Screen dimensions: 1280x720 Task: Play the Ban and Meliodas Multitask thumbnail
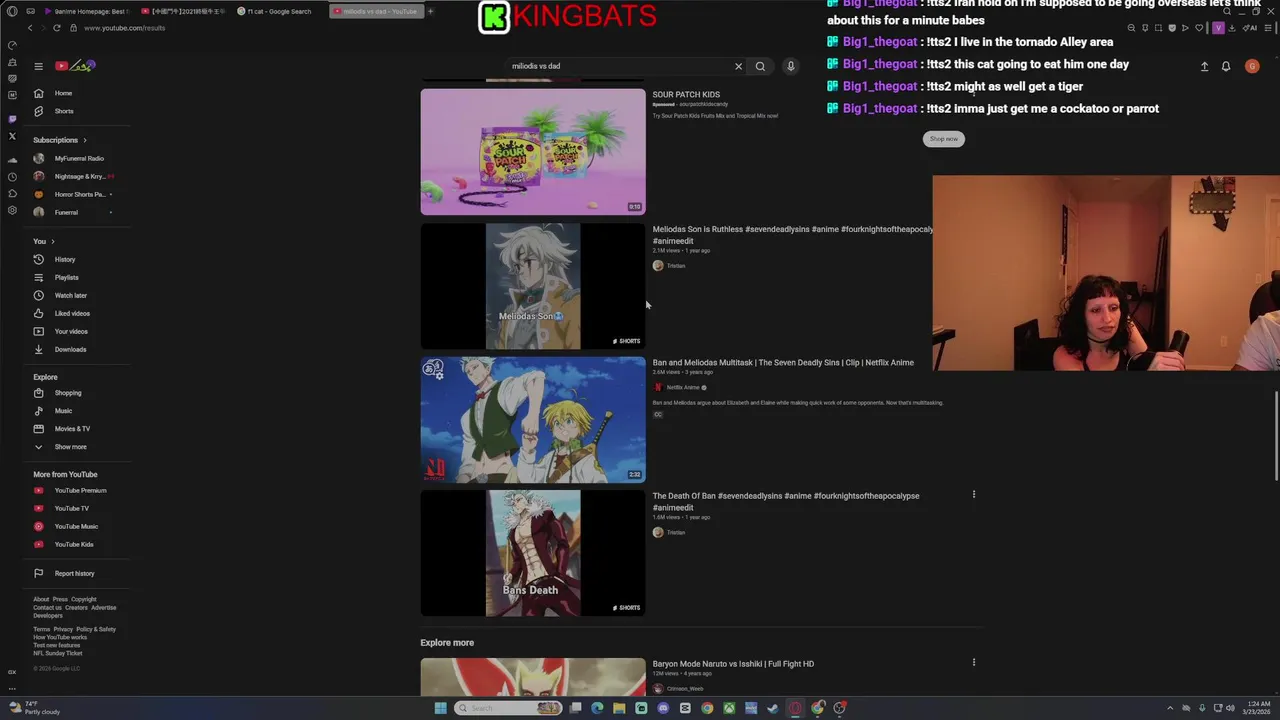[x=533, y=420]
